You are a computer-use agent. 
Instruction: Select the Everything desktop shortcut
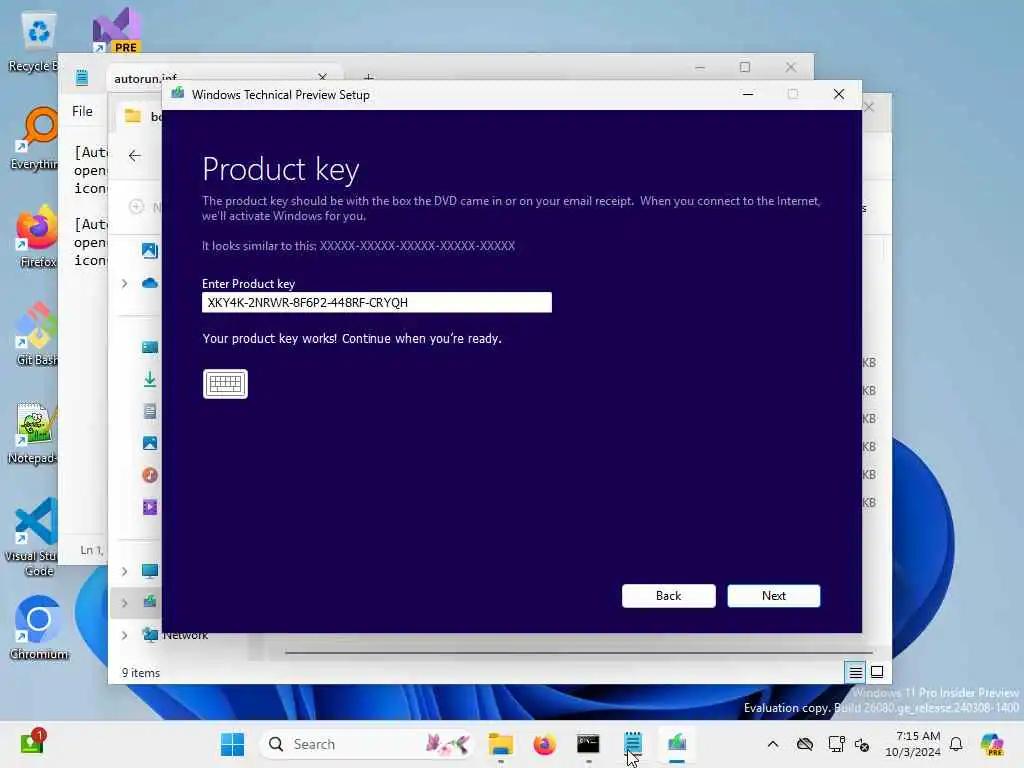tap(36, 139)
